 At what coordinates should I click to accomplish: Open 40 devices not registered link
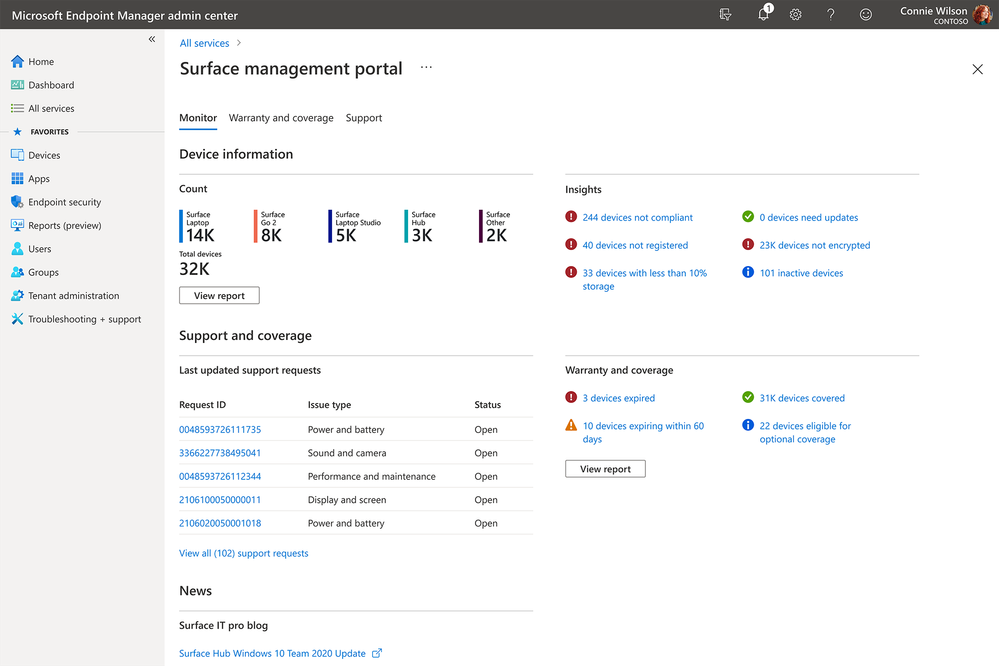(x=635, y=245)
